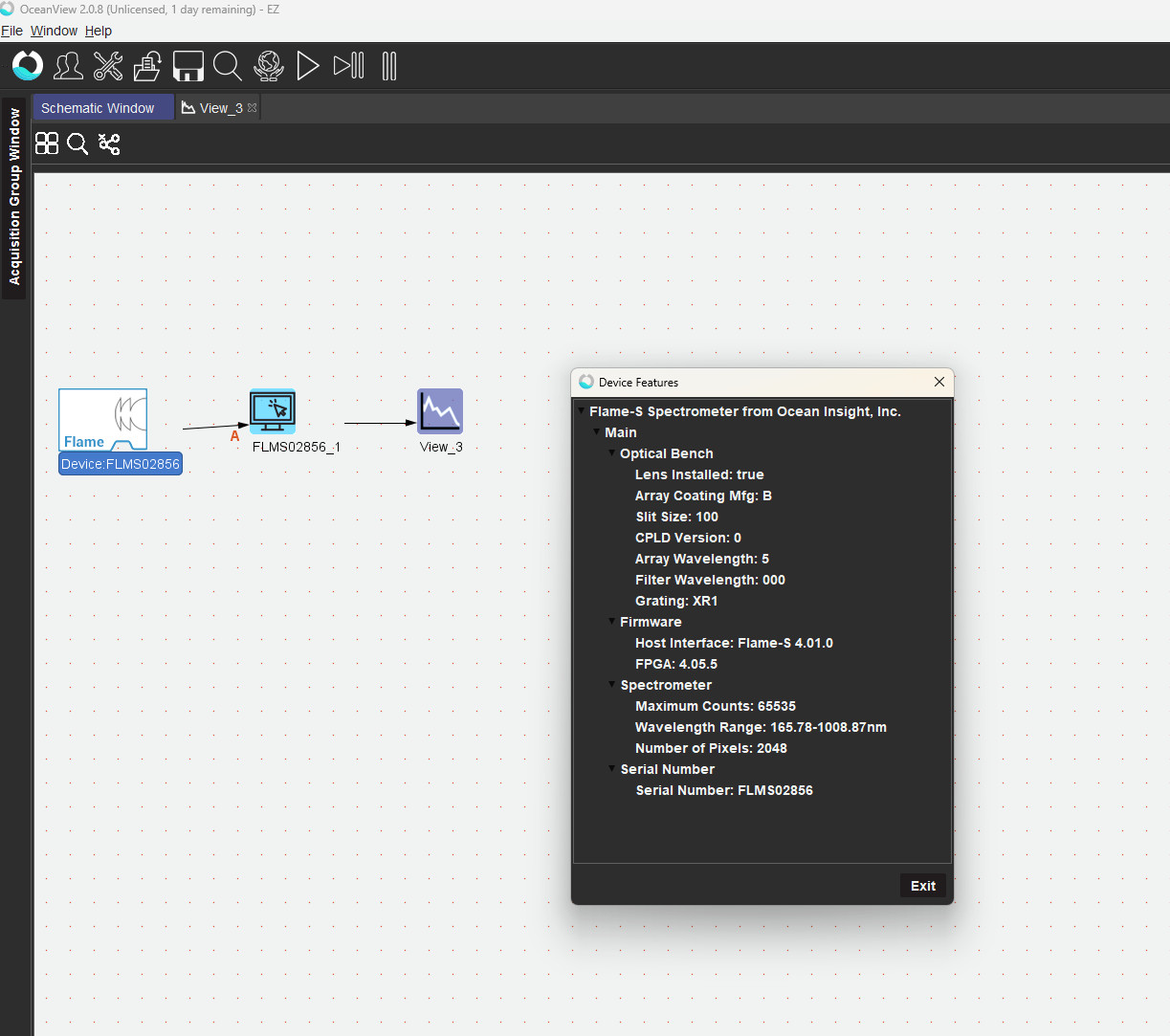Select the Host Interface: Flame-S 4.01.0 row
This screenshot has width=1170, height=1036.
point(734,643)
